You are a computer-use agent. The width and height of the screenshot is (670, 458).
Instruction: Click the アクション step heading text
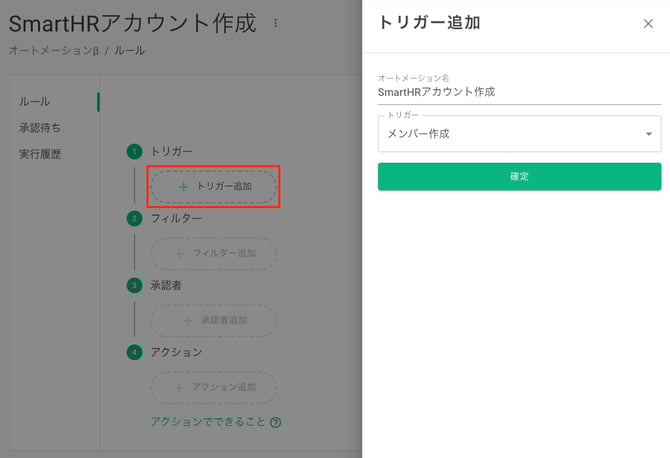tap(176, 352)
